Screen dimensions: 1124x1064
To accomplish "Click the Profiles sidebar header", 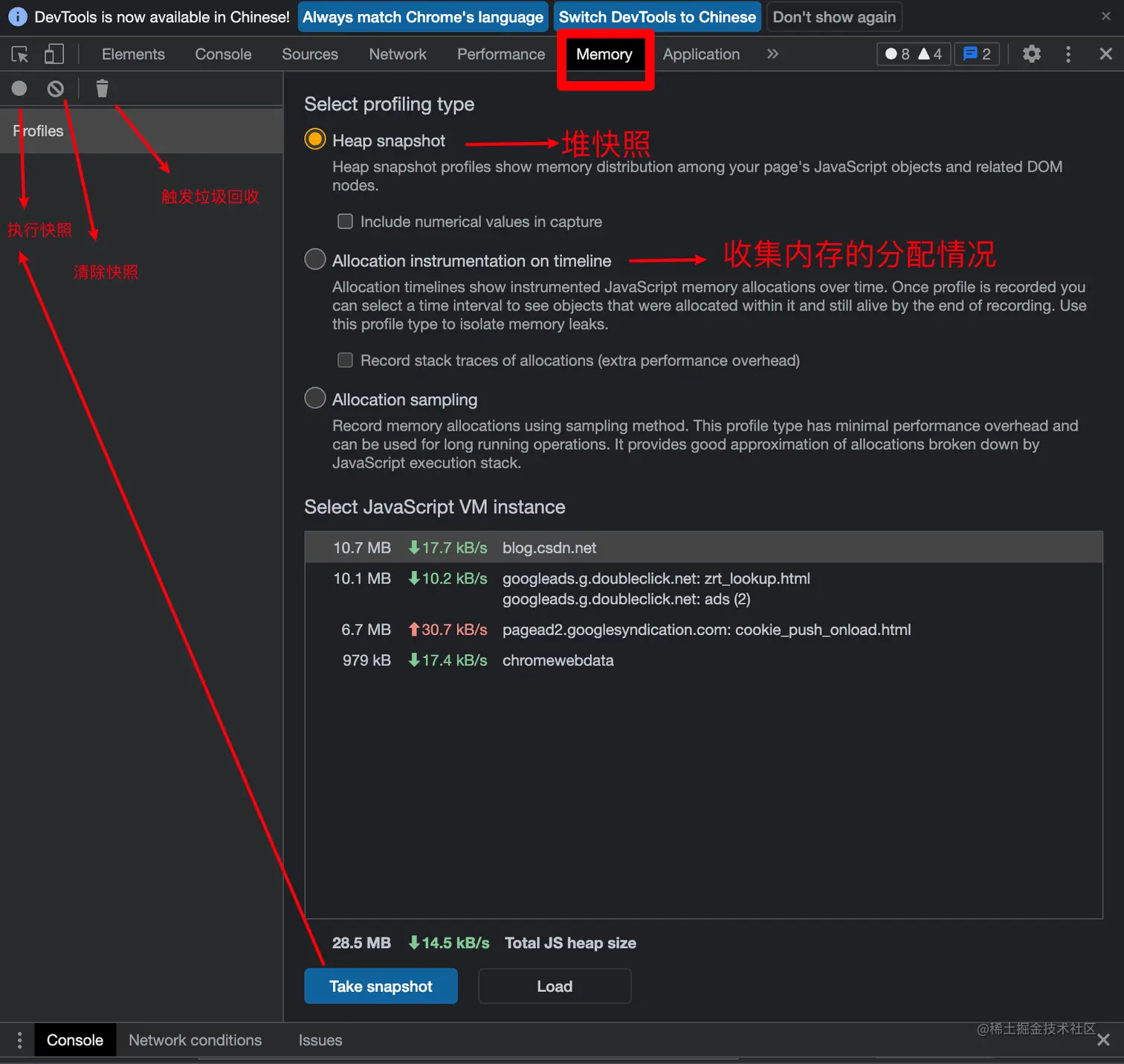I will coord(141,131).
